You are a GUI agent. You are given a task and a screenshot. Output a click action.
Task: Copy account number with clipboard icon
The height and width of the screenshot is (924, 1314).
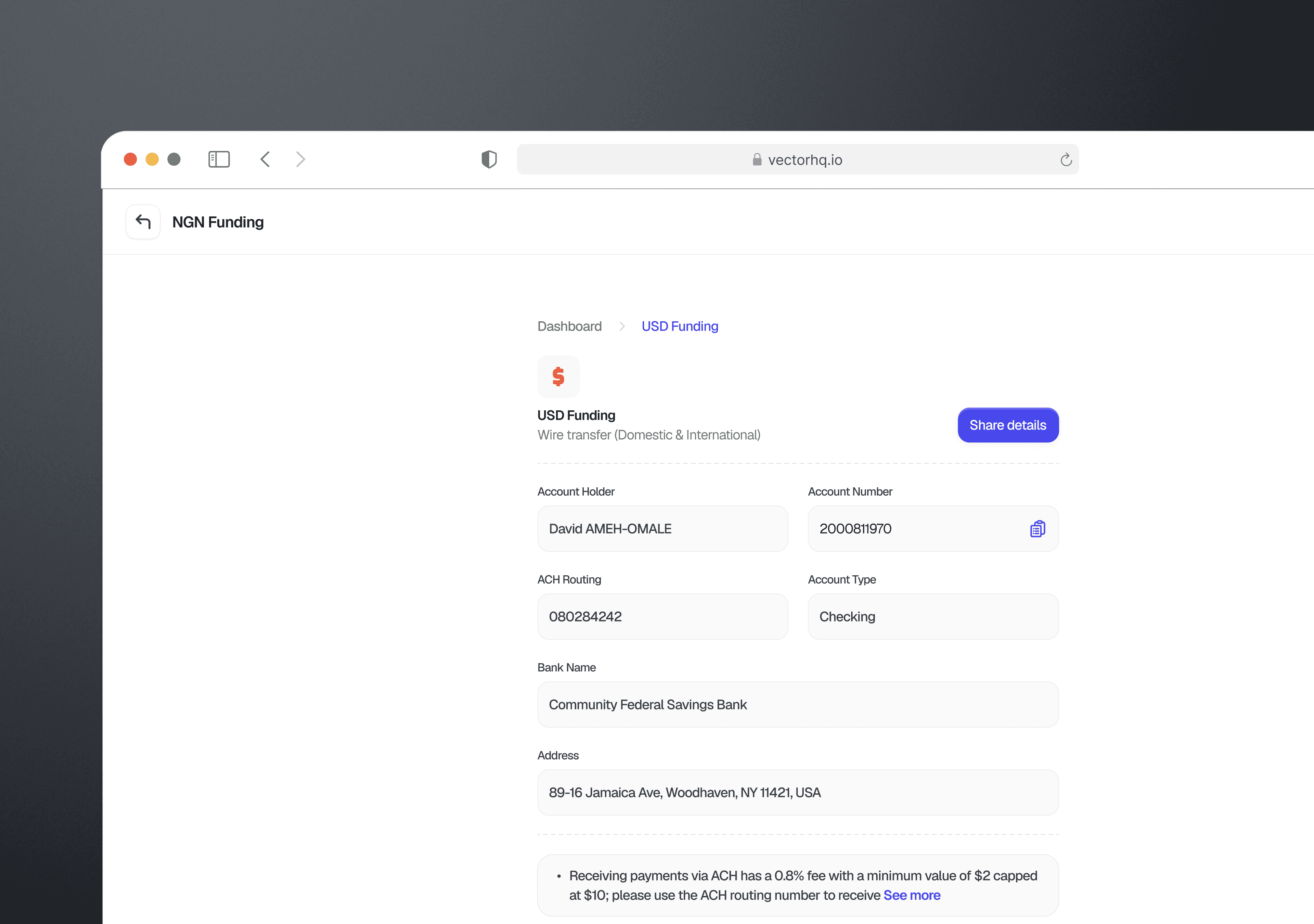[x=1037, y=528]
